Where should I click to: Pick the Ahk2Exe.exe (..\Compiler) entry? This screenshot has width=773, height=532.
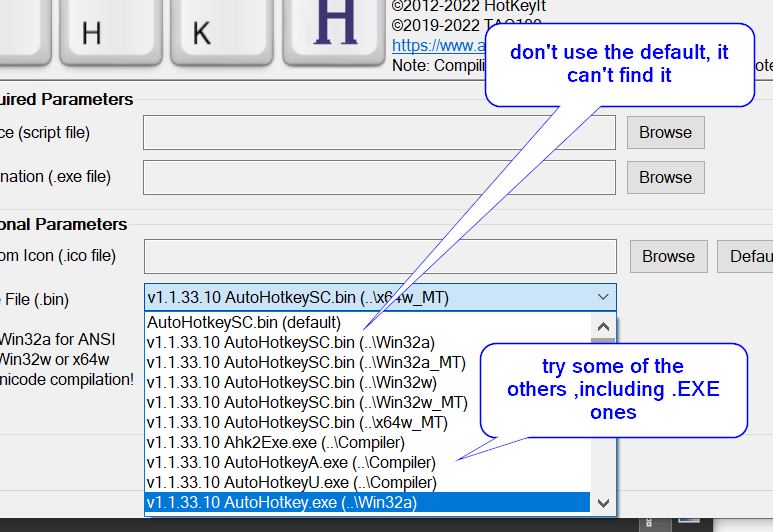pyautogui.click(x=276, y=442)
